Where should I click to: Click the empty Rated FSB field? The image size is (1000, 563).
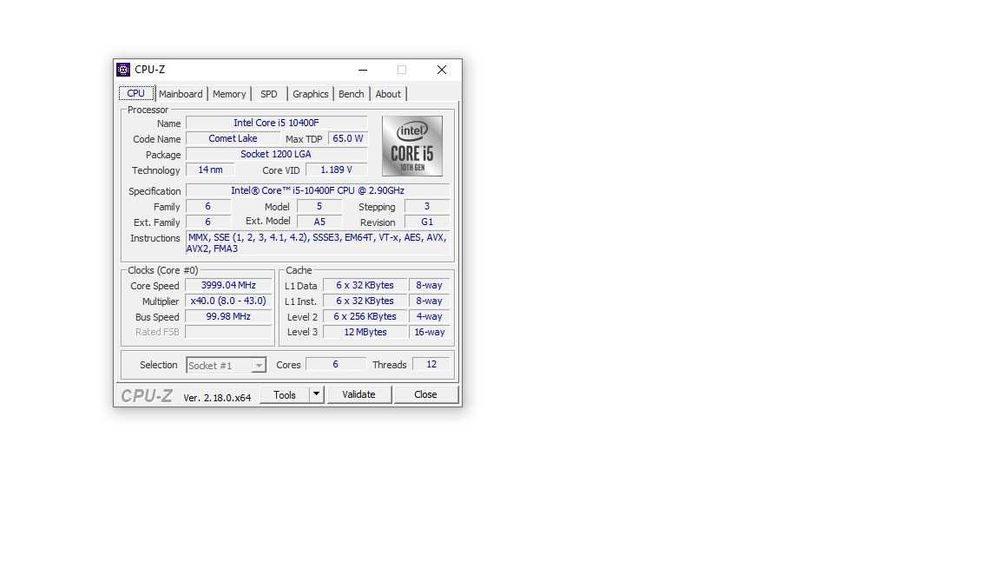click(228, 332)
